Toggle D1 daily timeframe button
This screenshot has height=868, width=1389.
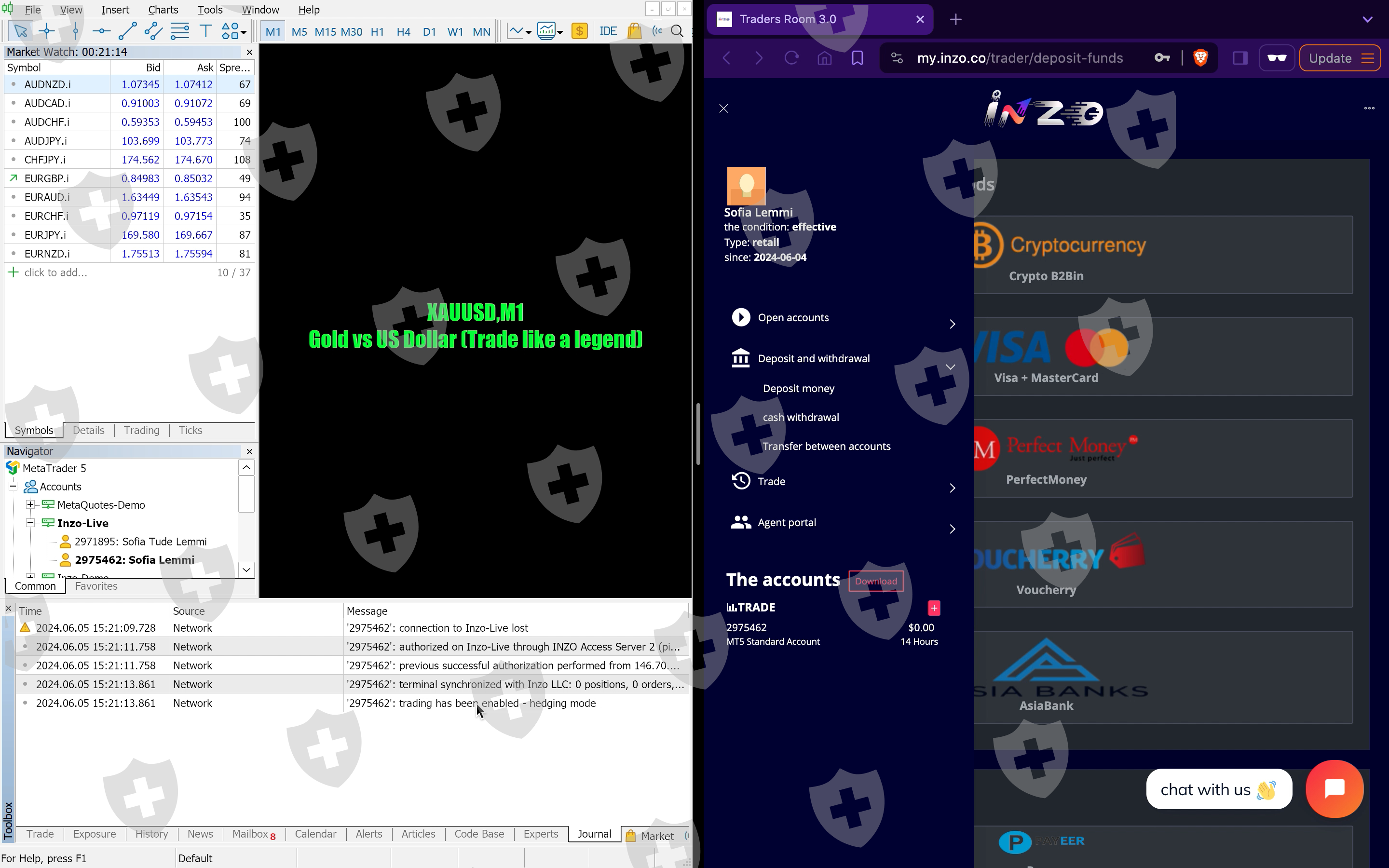tap(429, 31)
